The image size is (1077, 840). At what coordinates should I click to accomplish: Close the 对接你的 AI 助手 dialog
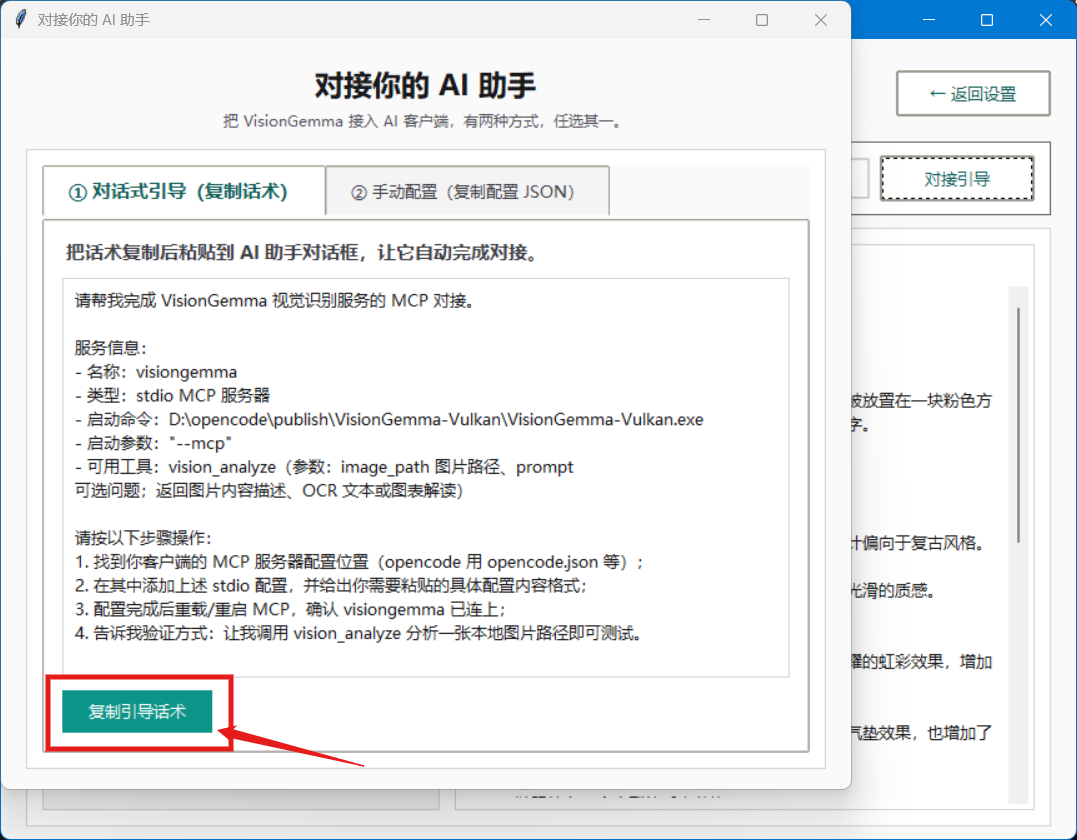(821, 20)
